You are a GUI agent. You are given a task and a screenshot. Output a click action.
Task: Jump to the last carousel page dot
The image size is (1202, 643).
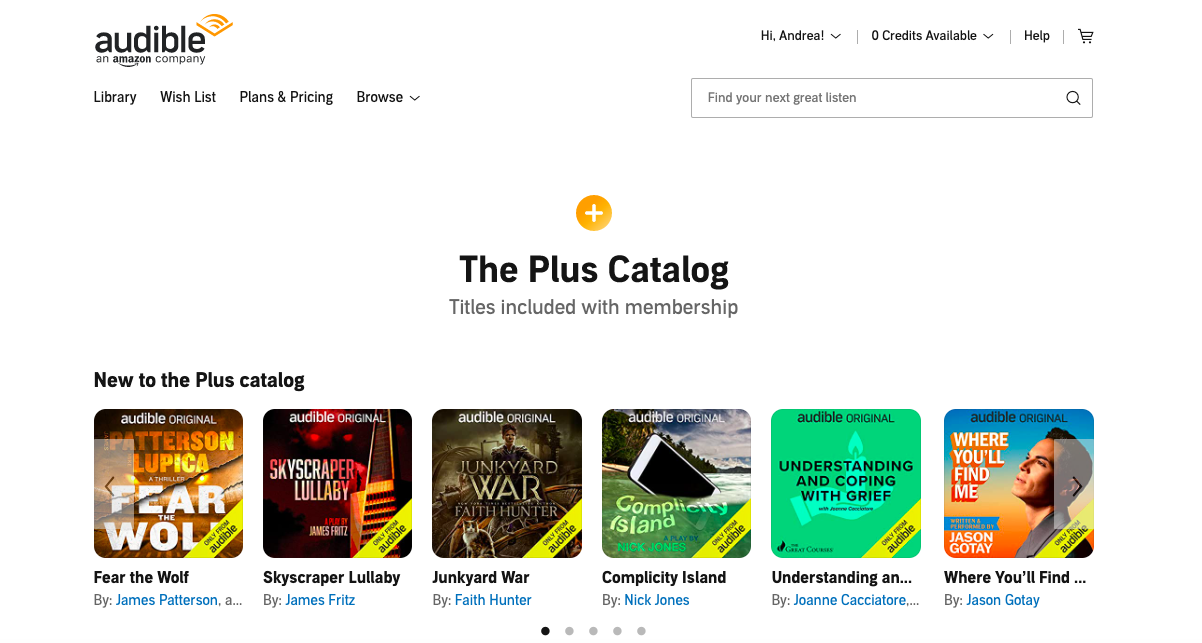[641, 631]
